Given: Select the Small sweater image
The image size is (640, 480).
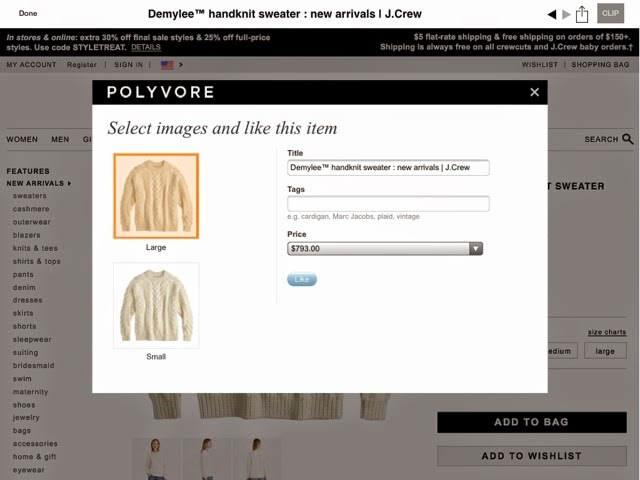Looking at the screenshot, I should click(156, 305).
